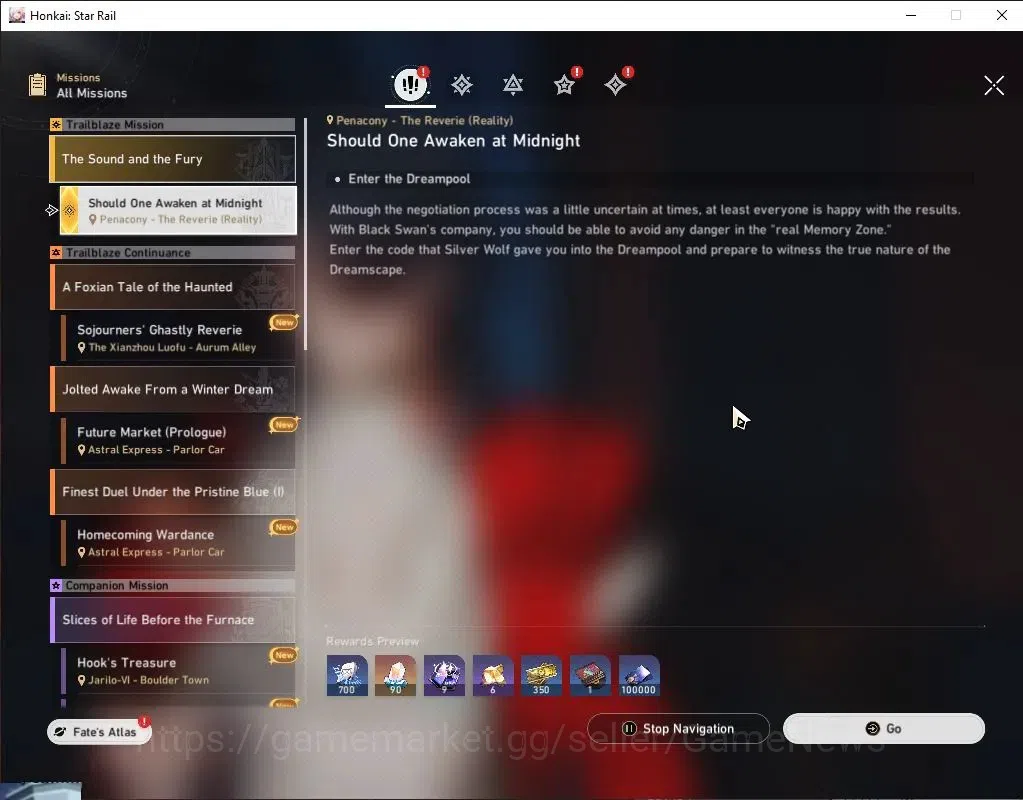Open Future Market (Prologue) mission

coord(178,440)
